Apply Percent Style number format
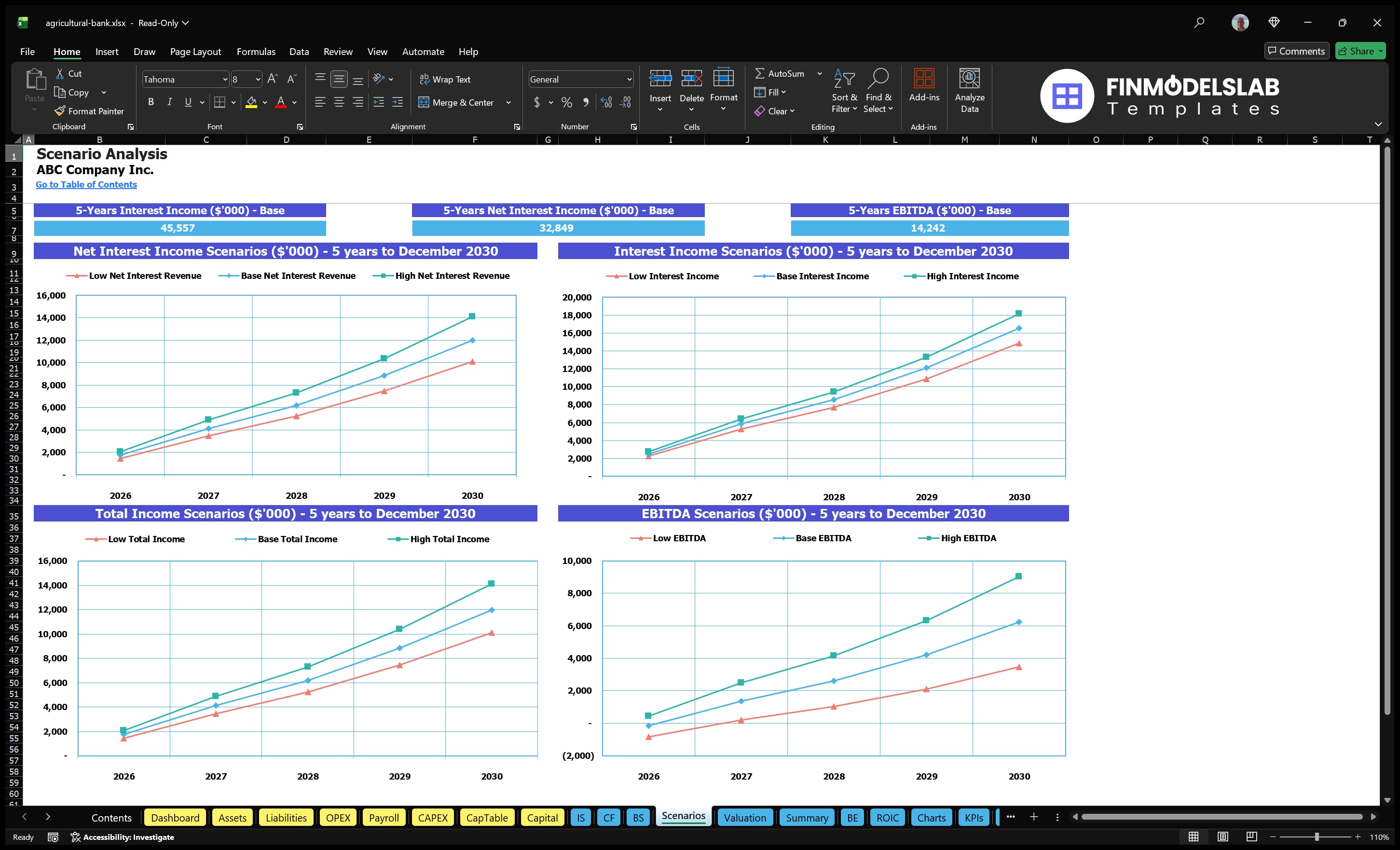 coord(566,103)
